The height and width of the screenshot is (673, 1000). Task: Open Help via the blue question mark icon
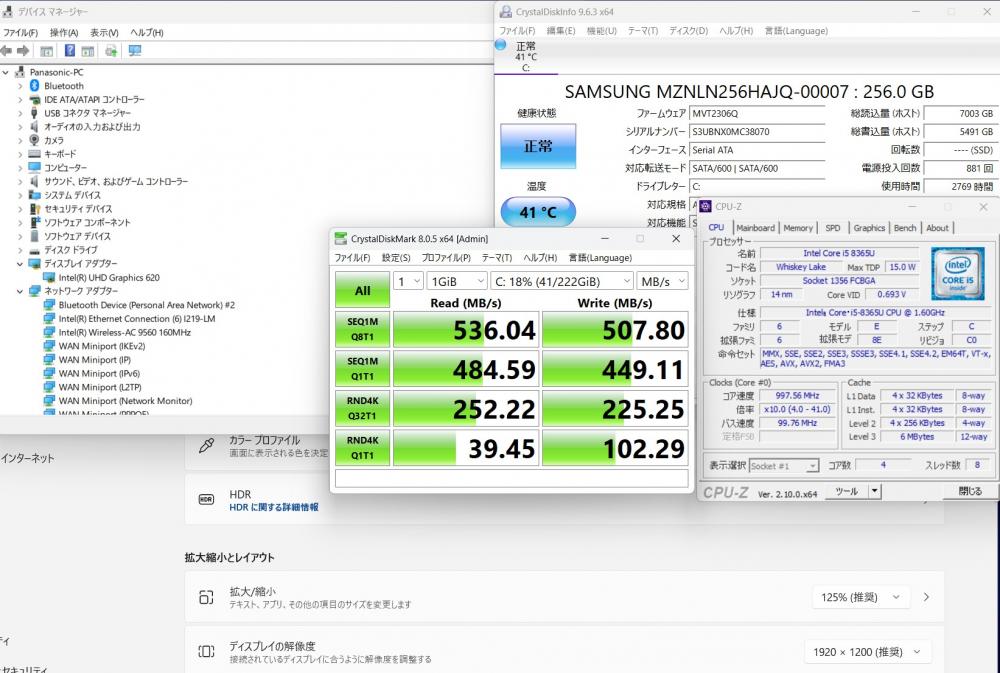70,51
